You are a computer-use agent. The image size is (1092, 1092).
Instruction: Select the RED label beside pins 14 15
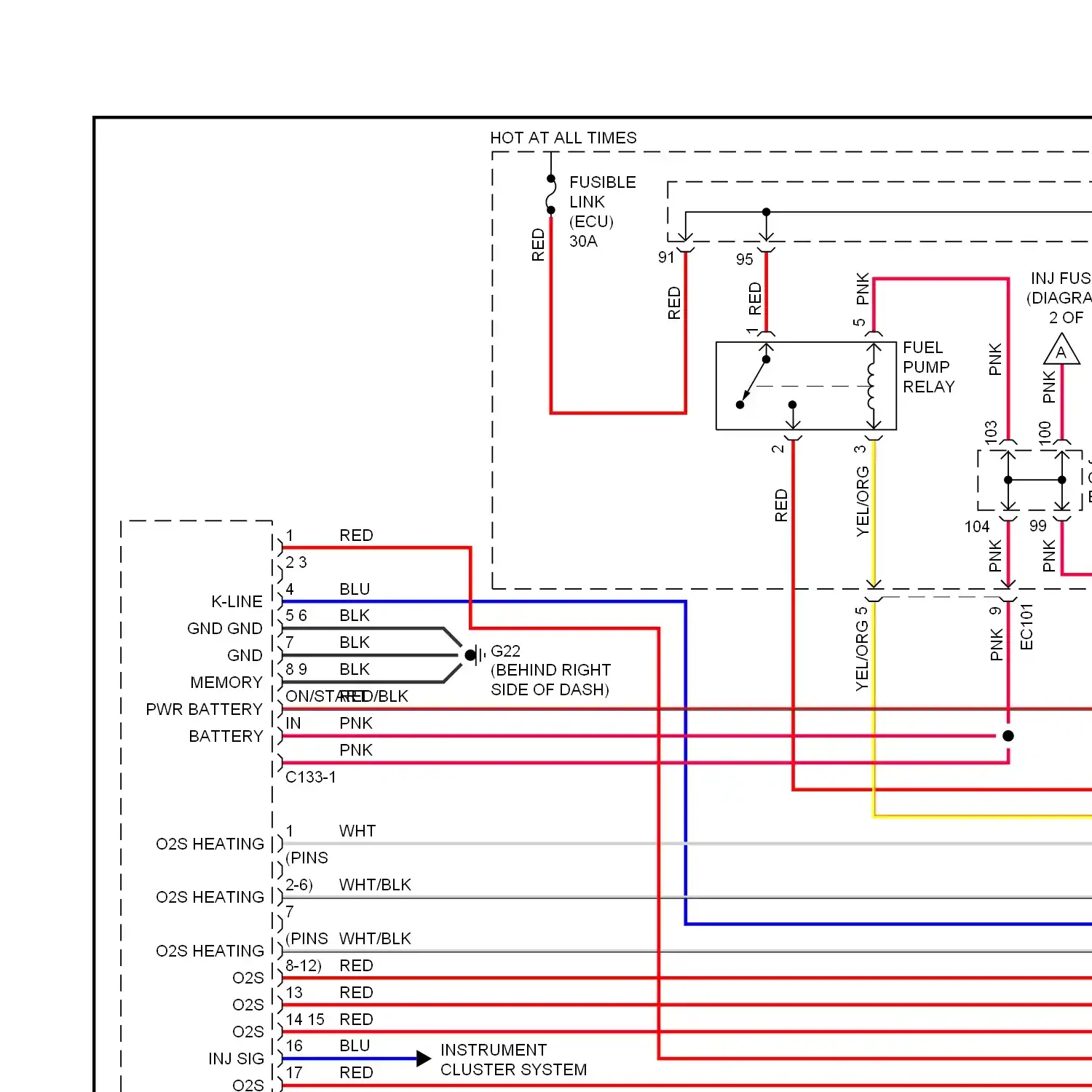[356, 1019]
